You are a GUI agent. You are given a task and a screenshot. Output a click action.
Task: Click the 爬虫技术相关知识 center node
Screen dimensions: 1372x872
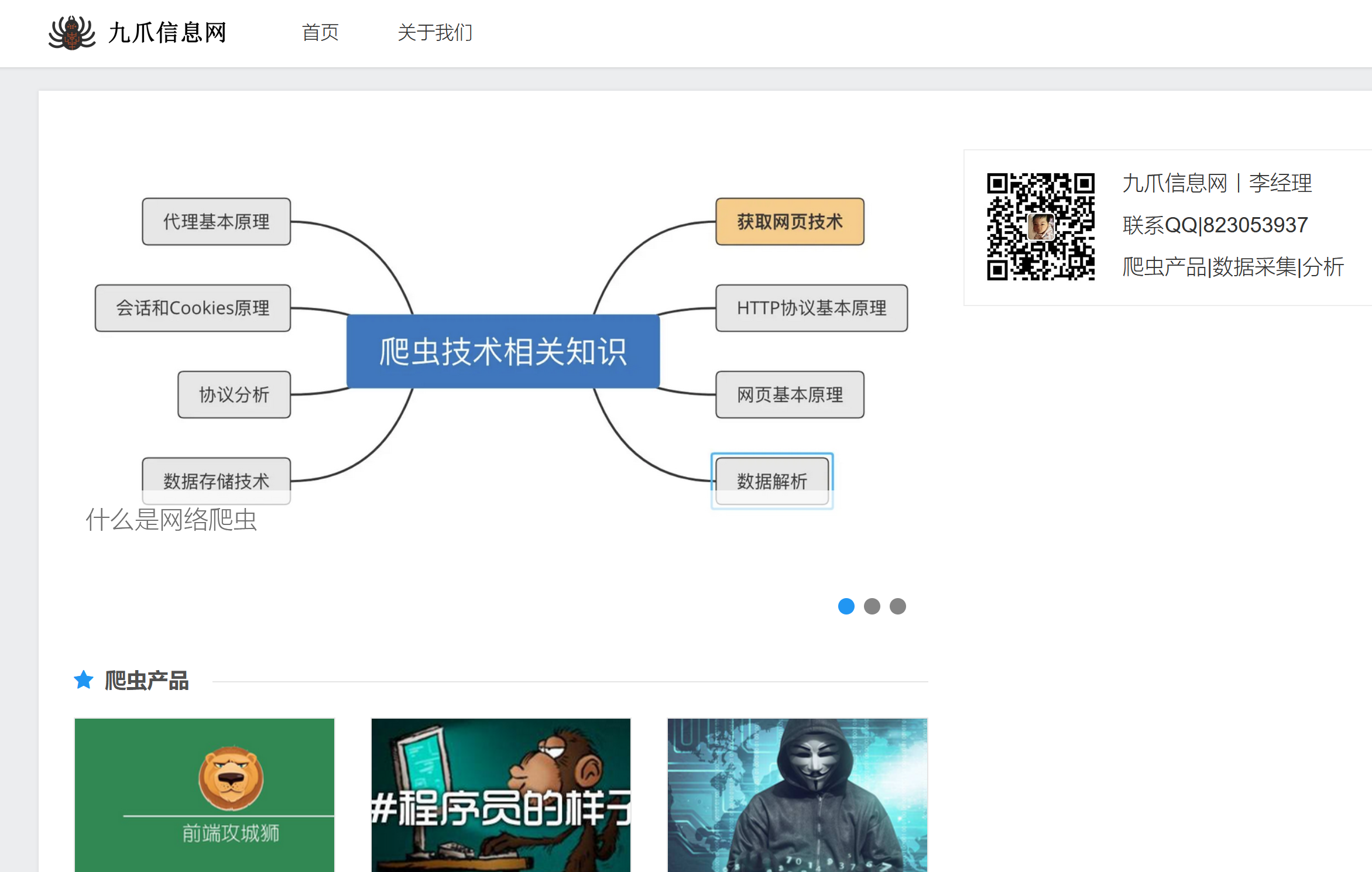pos(503,351)
